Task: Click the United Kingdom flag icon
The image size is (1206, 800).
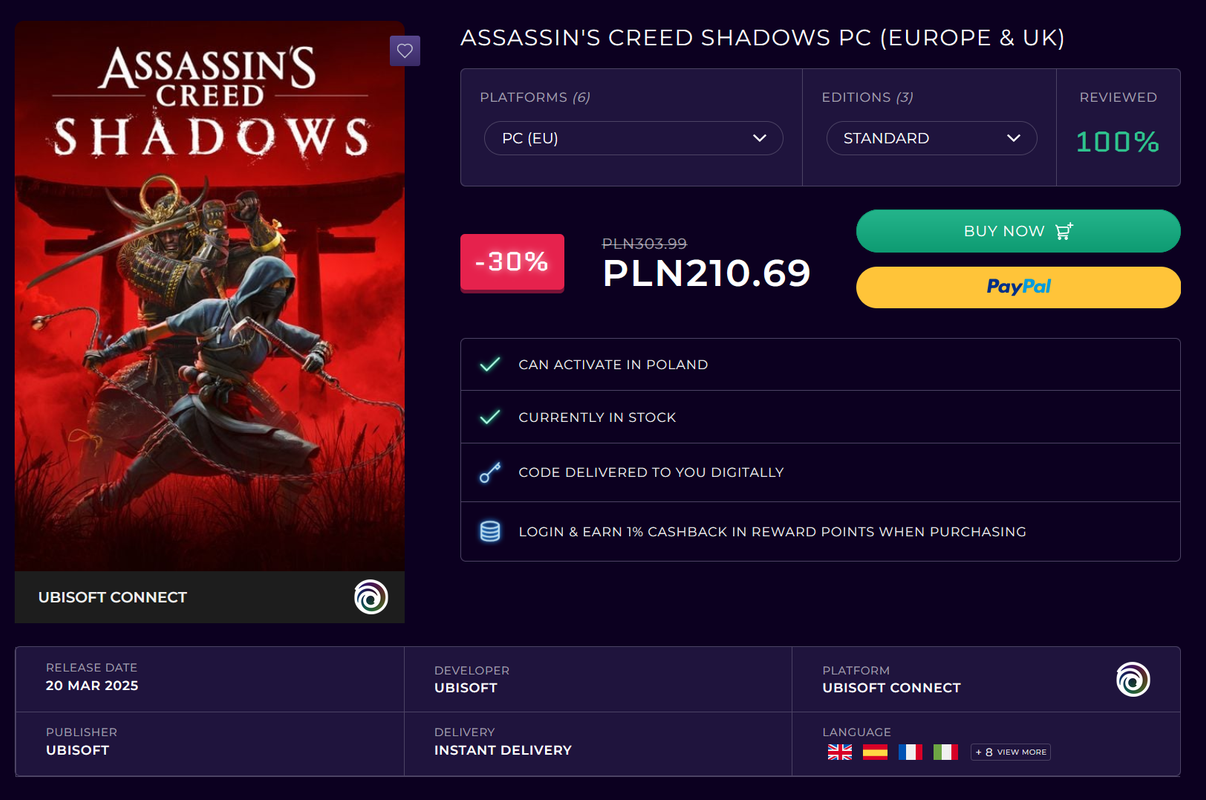Action: [840, 752]
